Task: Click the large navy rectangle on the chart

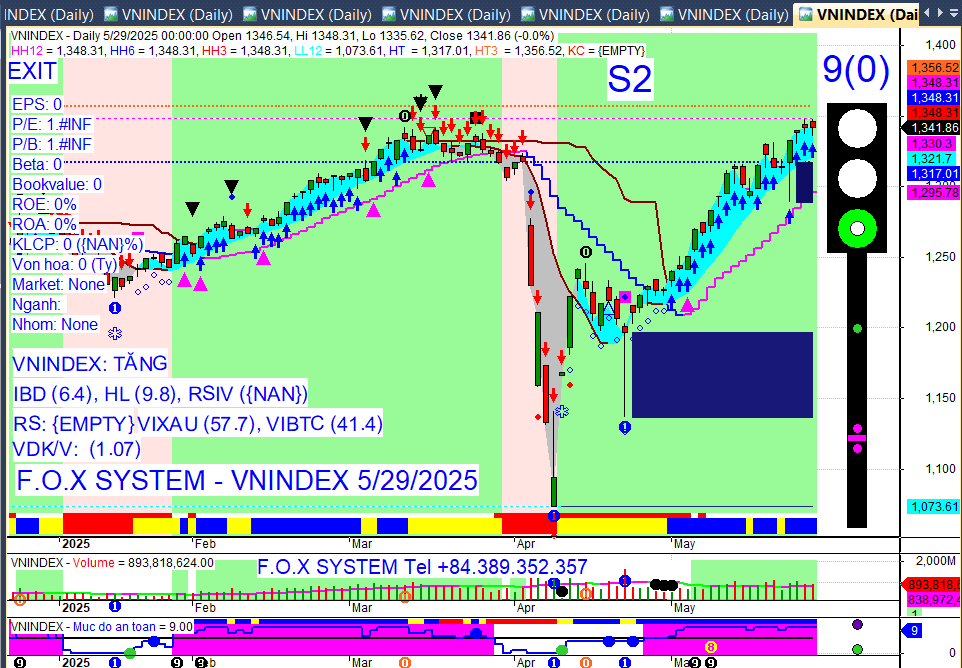Action: (x=722, y=375)
